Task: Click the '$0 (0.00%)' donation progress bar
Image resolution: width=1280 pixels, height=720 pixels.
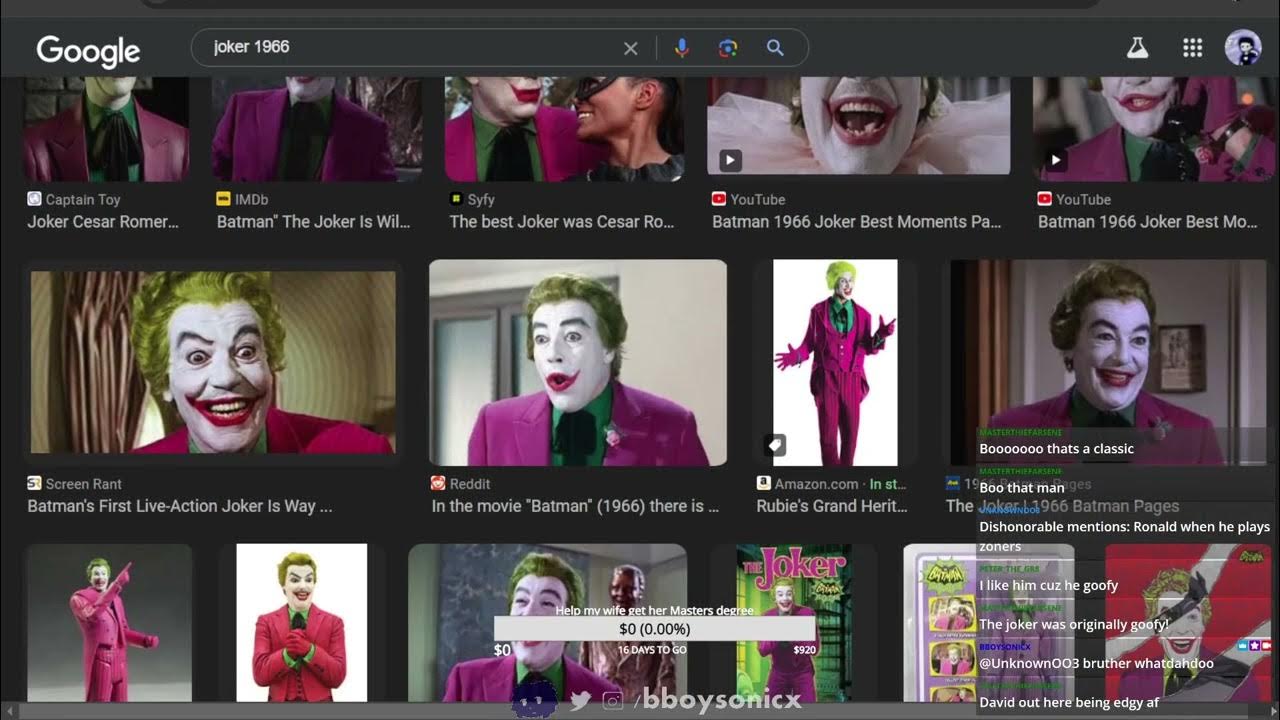Action: (x=654, y=629)
